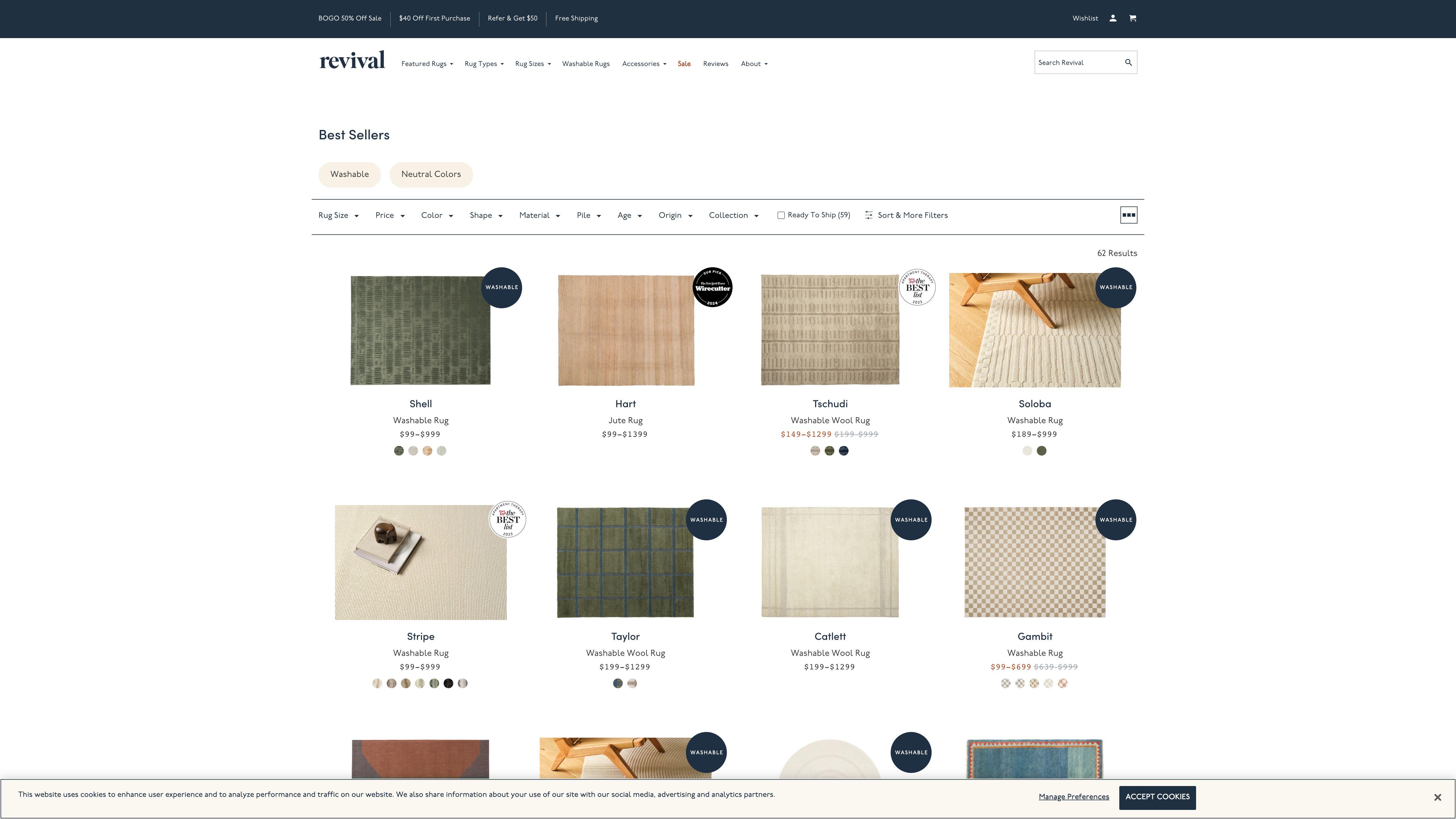The height and width of the screenshot is (819, 1456).
Task: Click the search magnifier icon
Action: [1128, 63]
